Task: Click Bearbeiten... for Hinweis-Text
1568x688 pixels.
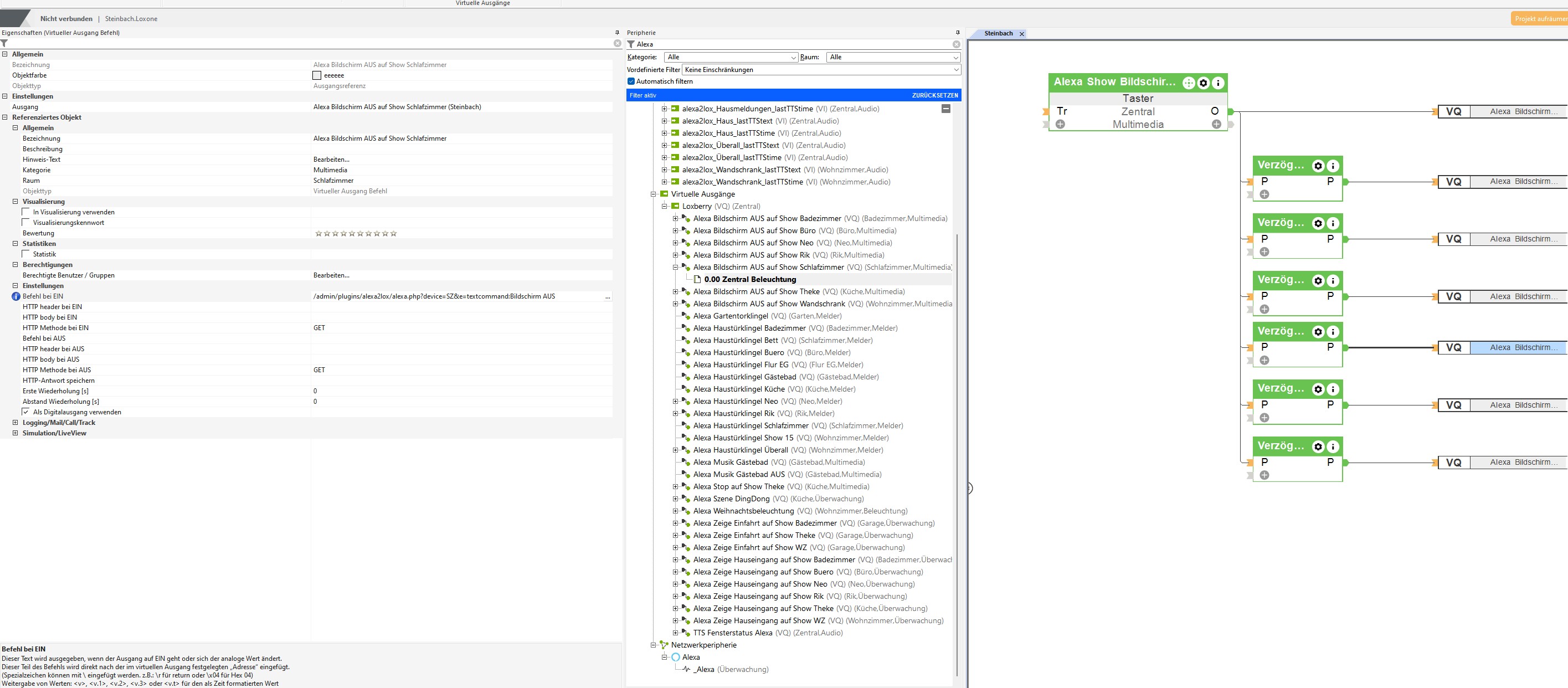Action: (x=331, y=160)
